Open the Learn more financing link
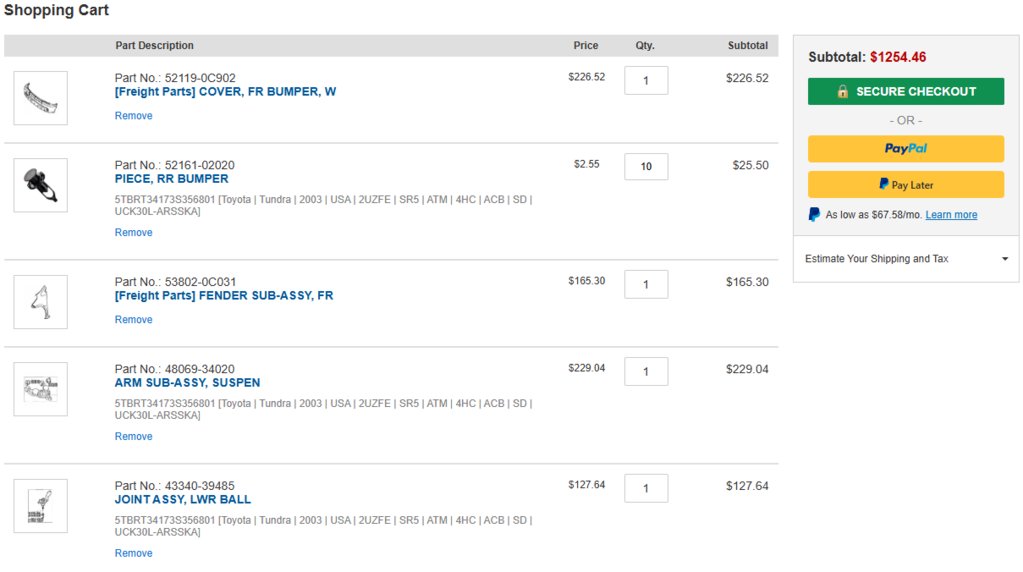Image resolution: width=1023 pixels, height=572 pixels. tap(951, 215)
